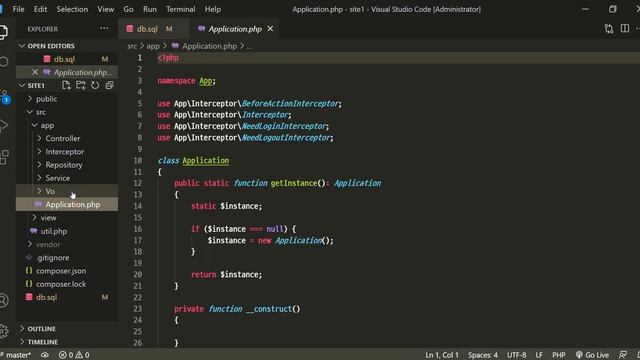Open the Explorer view in activity bar
The height and width of the screenshot is (360, 640).
coord(3,32)
